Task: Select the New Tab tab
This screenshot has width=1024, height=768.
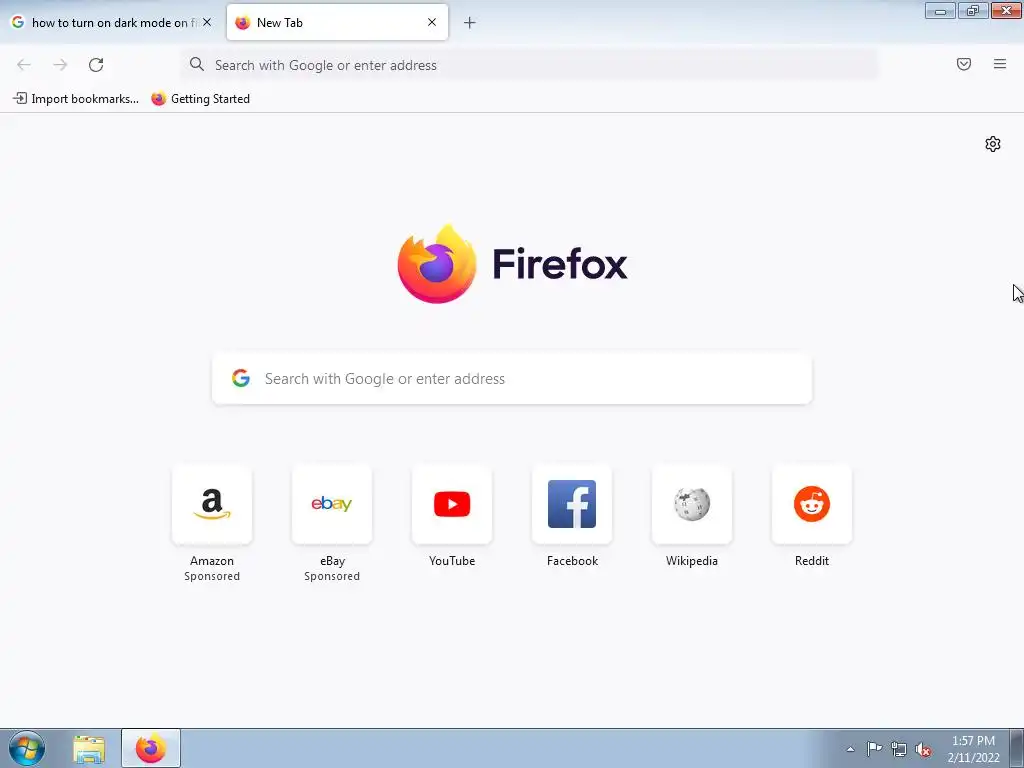Action: [x=337, y=22]
